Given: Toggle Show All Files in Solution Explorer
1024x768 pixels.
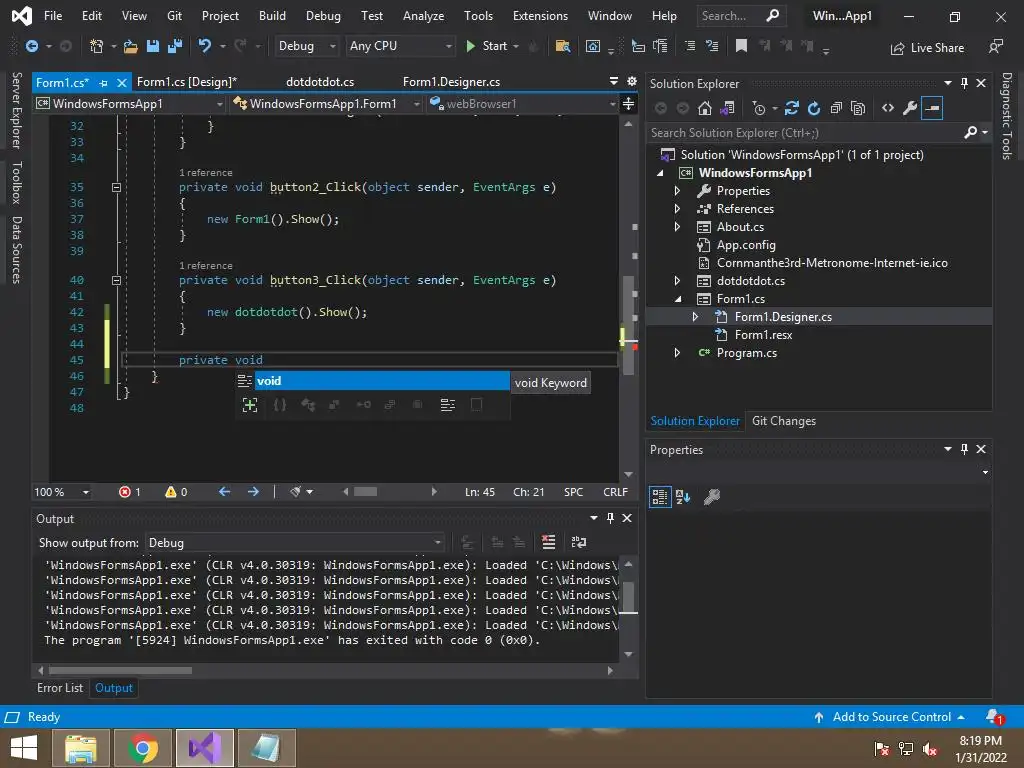Looking at the screenshot, I should (x=858, y=108).
